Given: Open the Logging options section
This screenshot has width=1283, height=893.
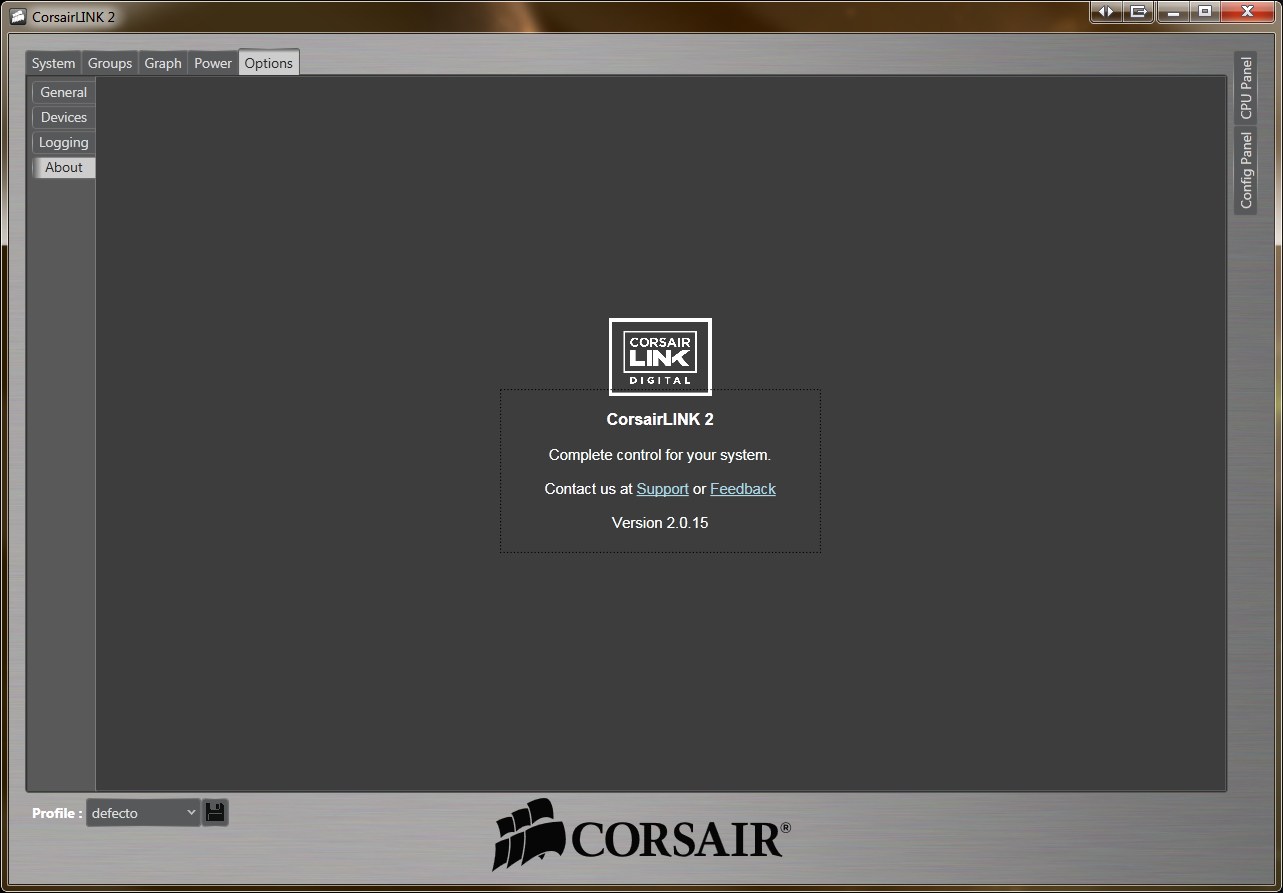Looking at the screenshot, I should [x=64, y=142].
